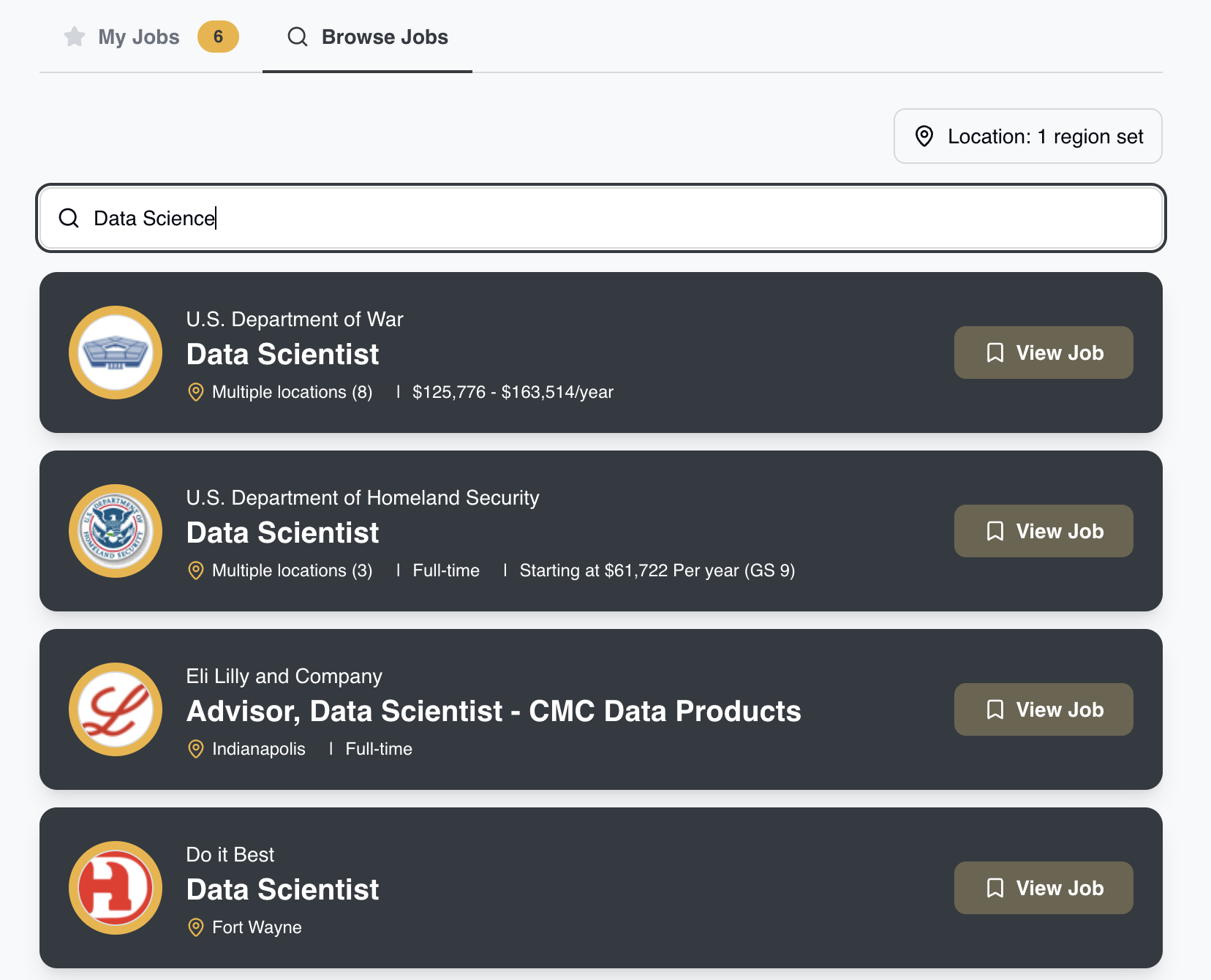Click bookmark icon on Department of War job

tap(995, 353)
